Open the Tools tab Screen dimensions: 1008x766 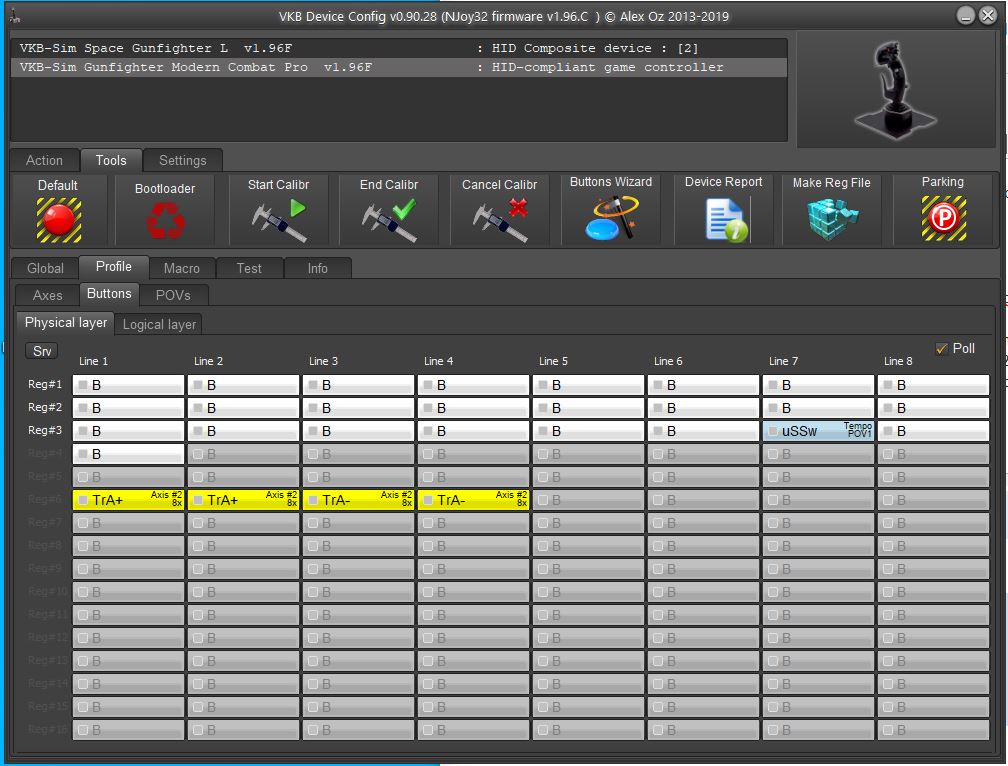[111, 160]
